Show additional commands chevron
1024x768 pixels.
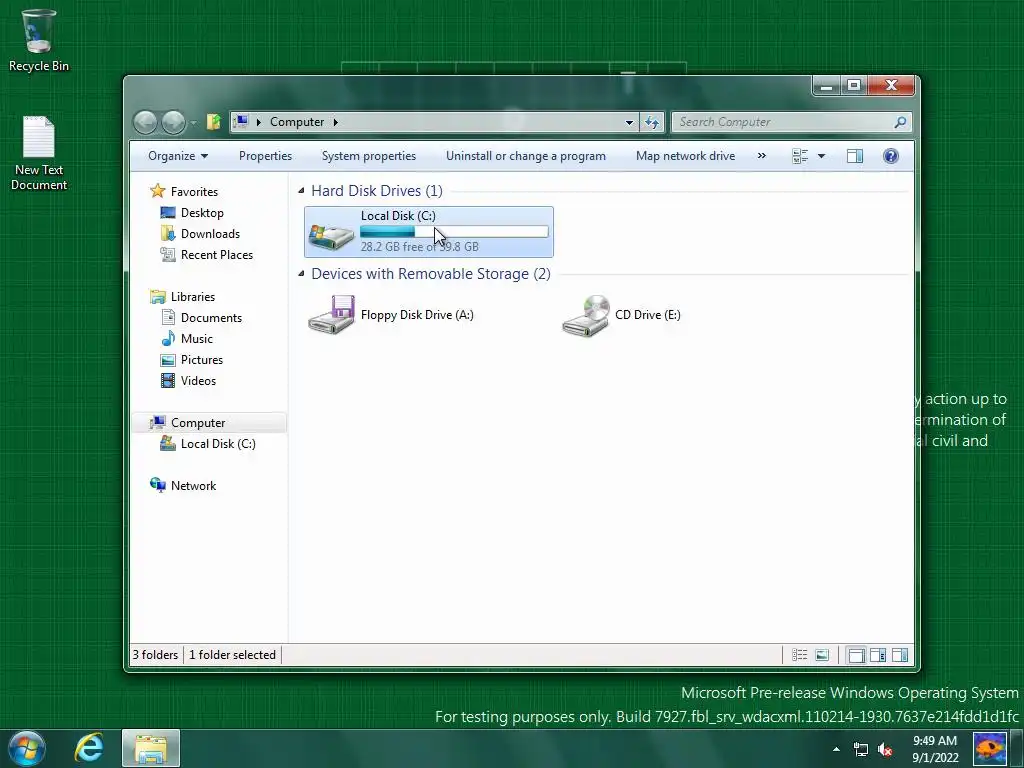point(761,156)
